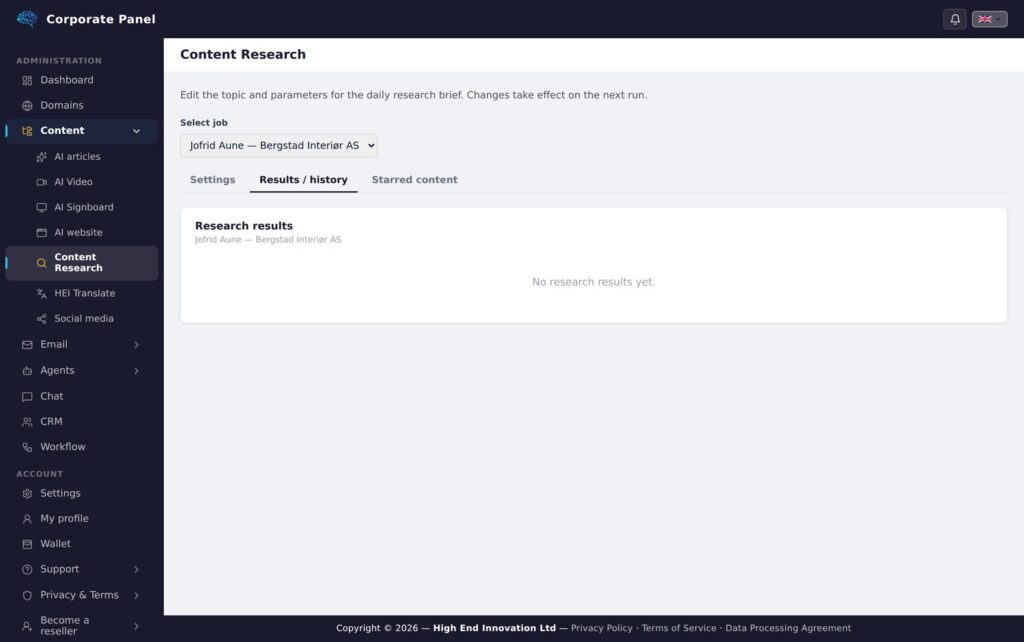Open the Terms of Service footer link
The height and width of the screenshot is (642, 1024).
click(x=679, y=628)
